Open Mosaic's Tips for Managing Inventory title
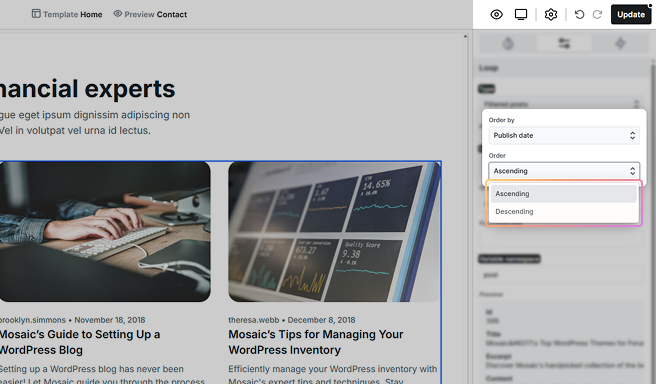 316,342
